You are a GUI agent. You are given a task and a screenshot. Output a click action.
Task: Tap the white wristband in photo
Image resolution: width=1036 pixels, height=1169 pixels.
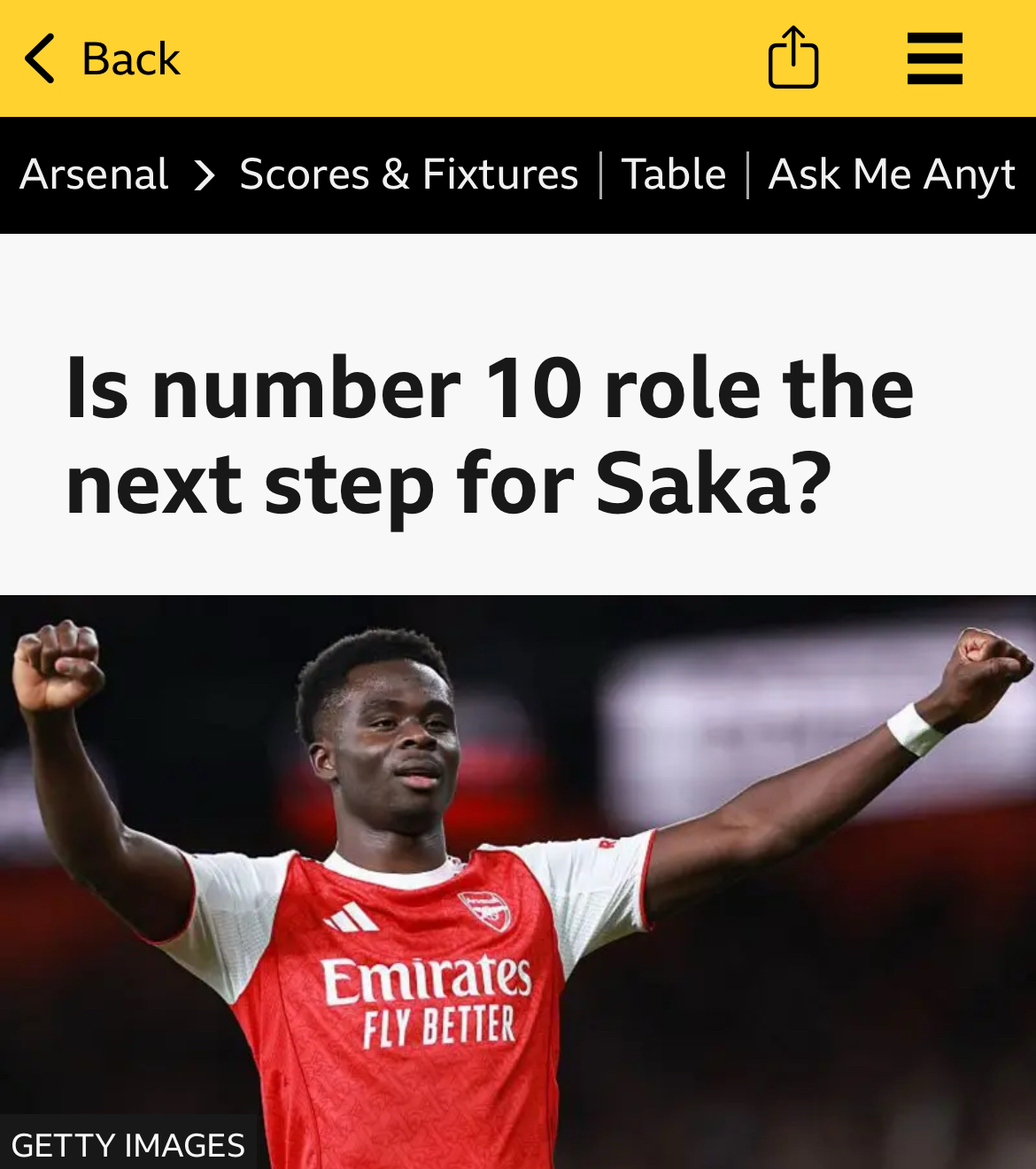pos(914,729)
